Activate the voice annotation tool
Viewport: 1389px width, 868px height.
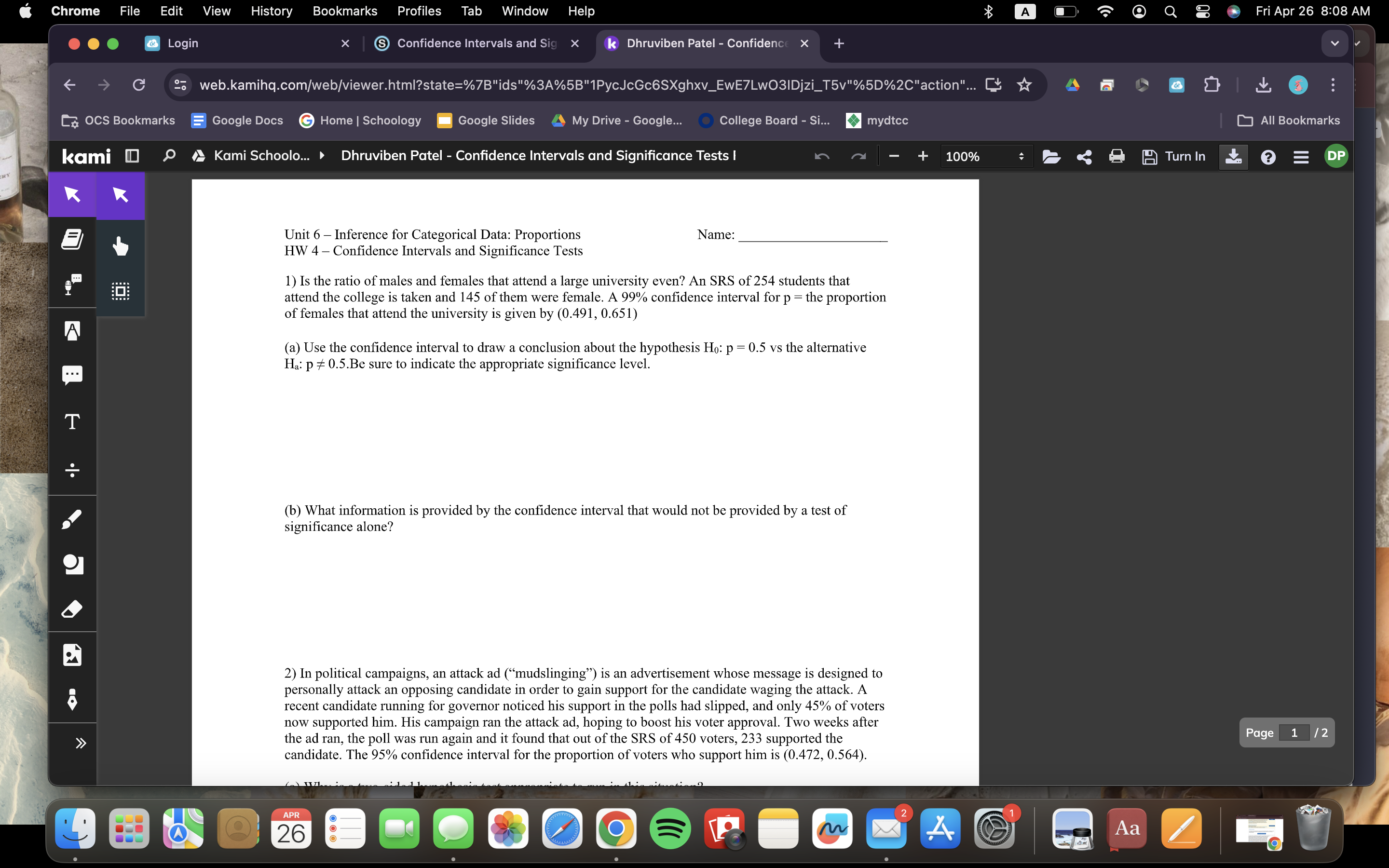72,284
